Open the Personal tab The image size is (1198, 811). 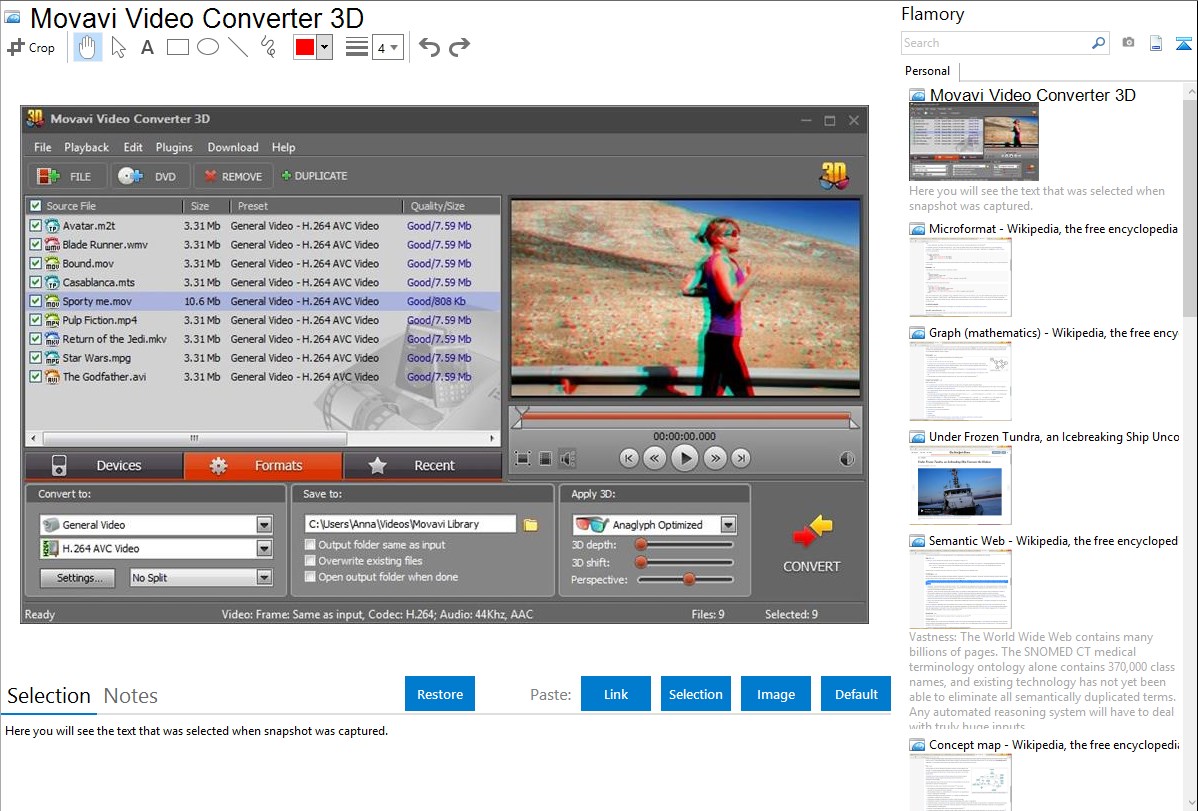(x=927, y=71)
